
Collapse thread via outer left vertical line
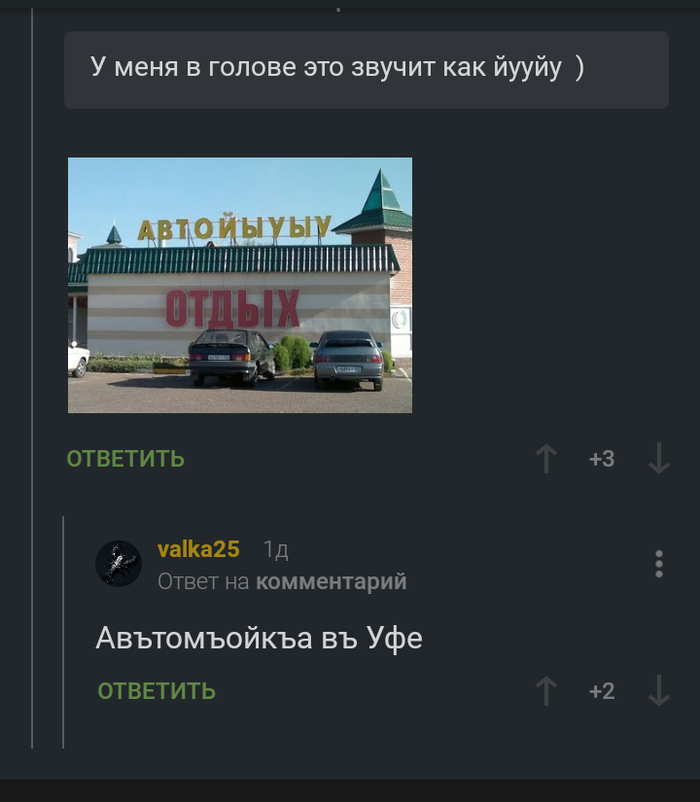tap(32, 378)
